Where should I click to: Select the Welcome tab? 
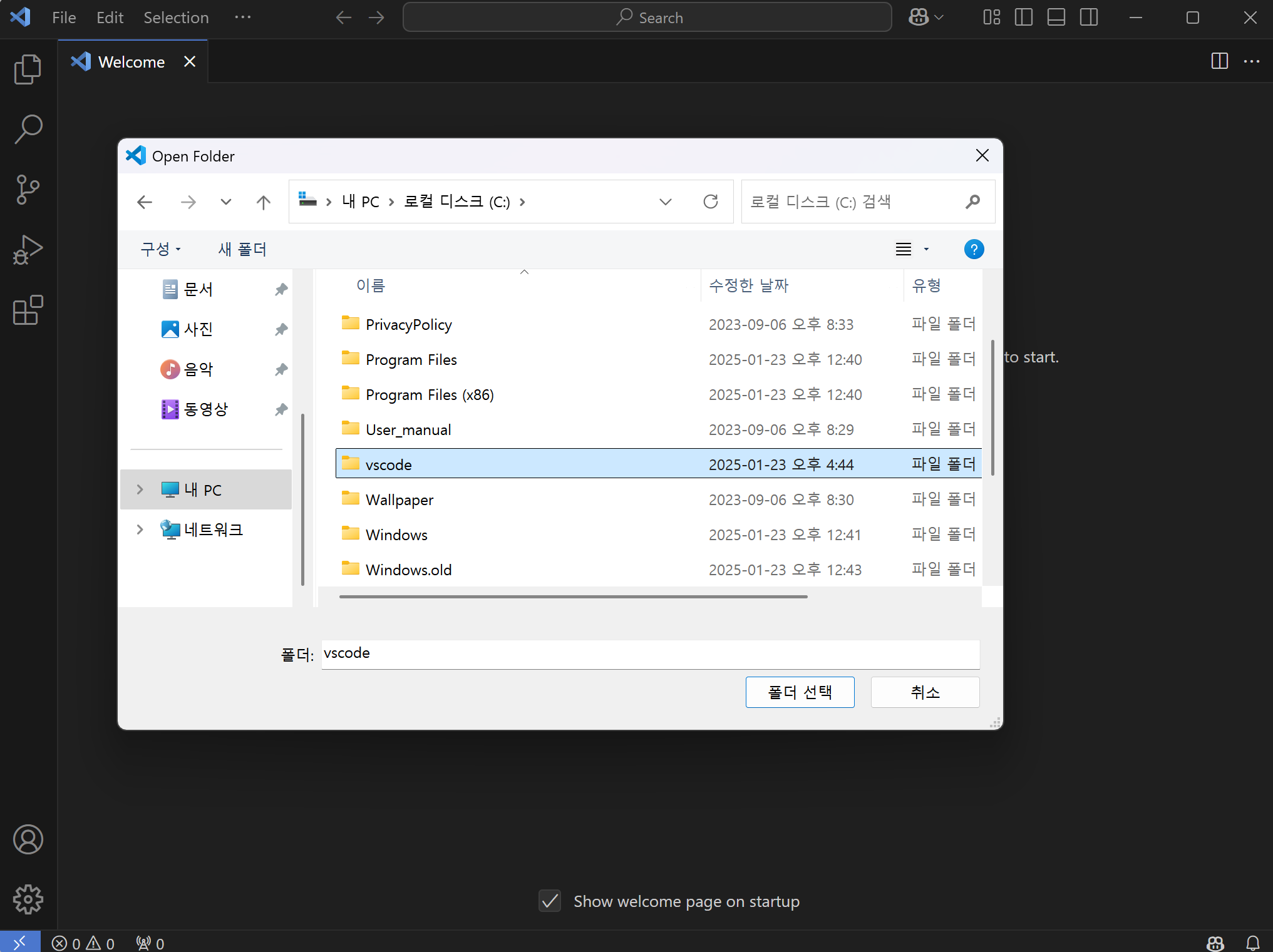[x=131, y=62]
